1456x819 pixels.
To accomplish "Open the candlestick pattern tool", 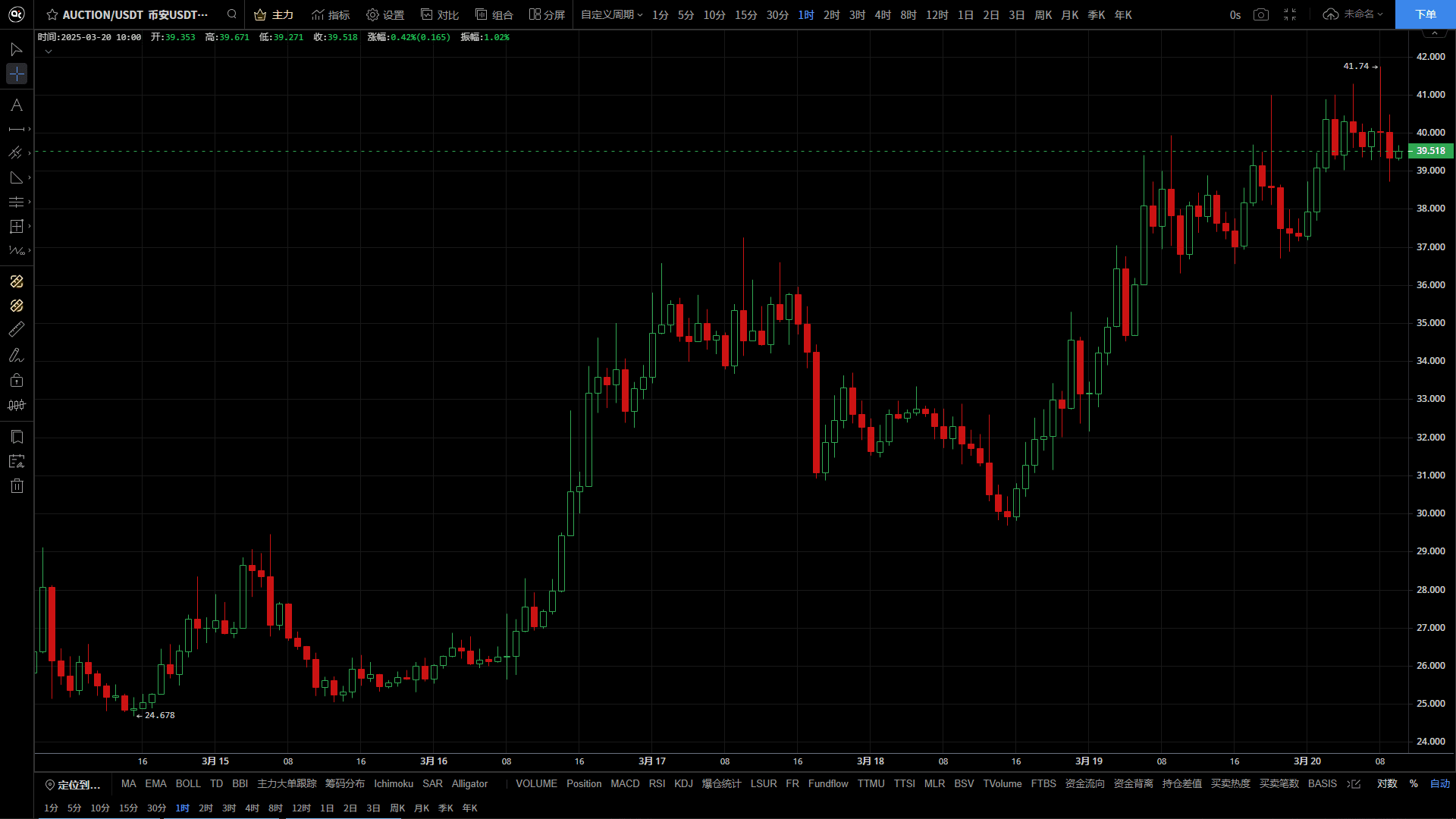I will point(16,405).
